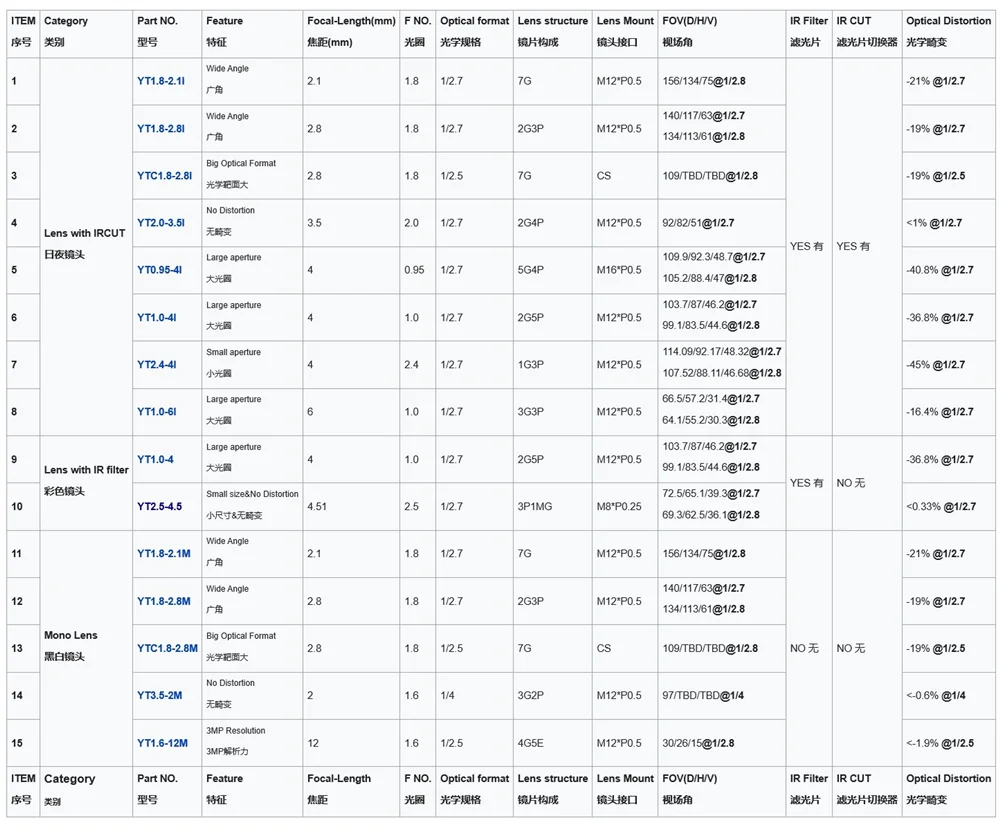Open the YTC1.8-2.8M part link
The image size is (1000, 831).
click(166, 649)
